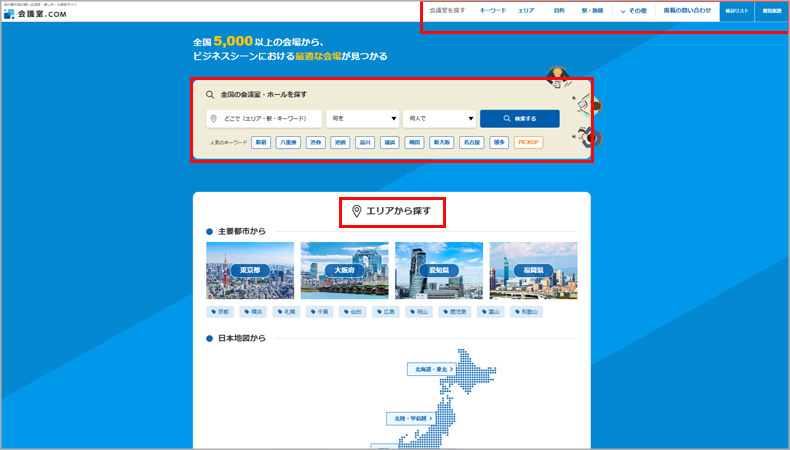This screenshot has height=450, width=790.
Task: Select the 新宿 popular keyword tag
Action: pos(260,143)
